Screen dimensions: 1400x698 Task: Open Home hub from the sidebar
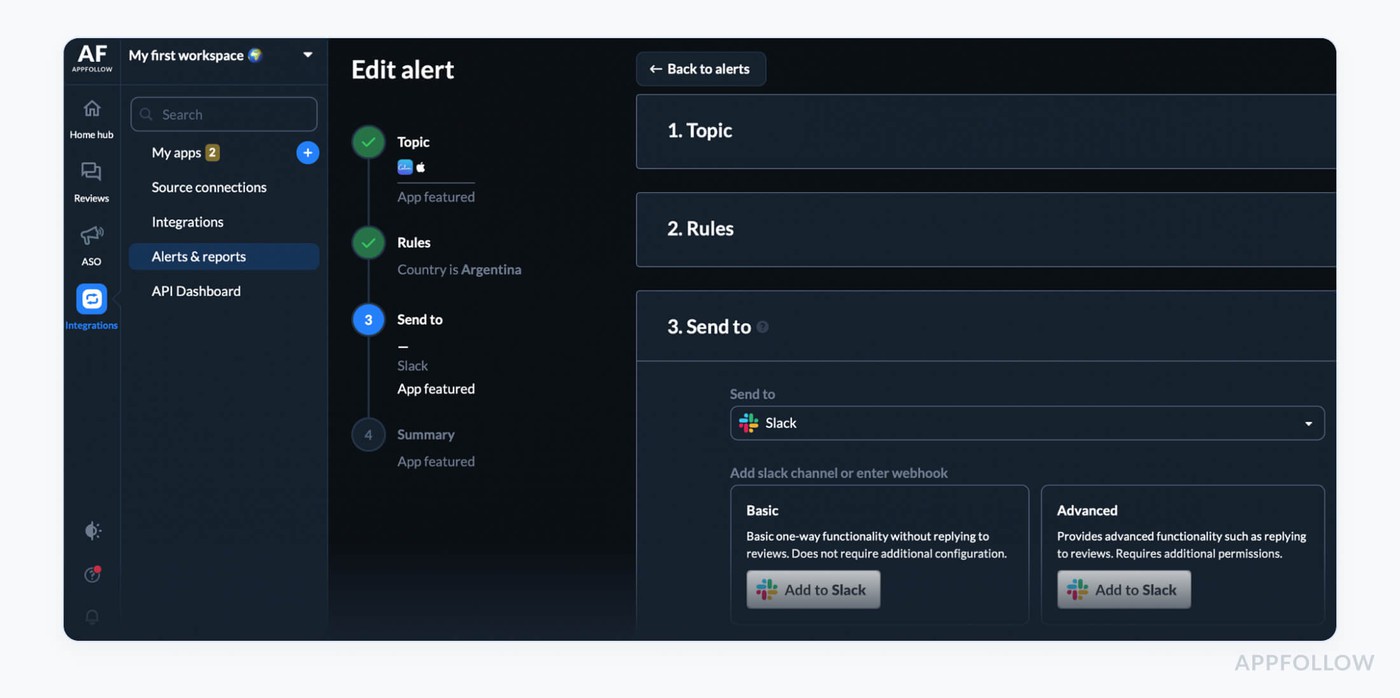pyautogui.click(x=91, y=117)
